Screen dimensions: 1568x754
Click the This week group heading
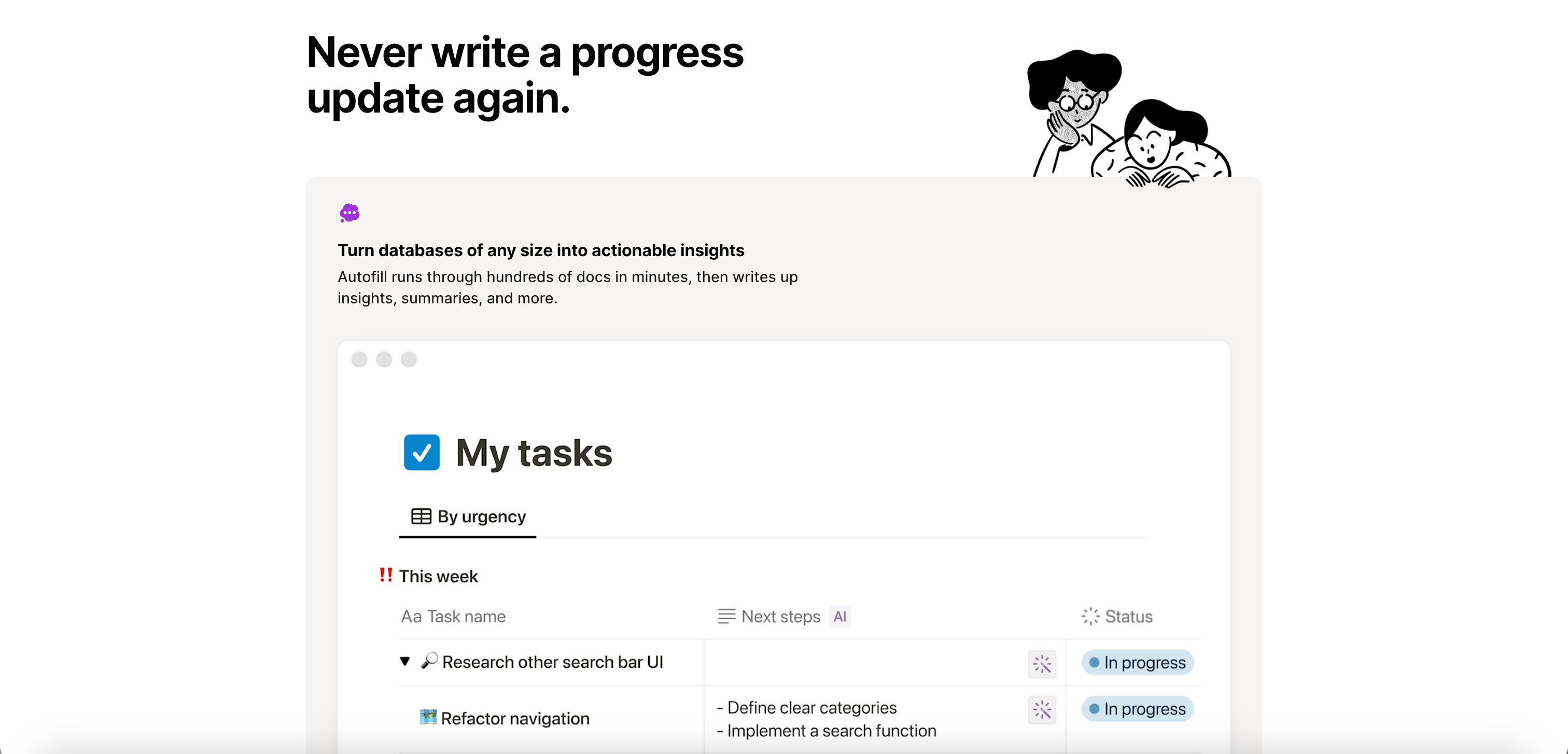(x=438, y=576)
